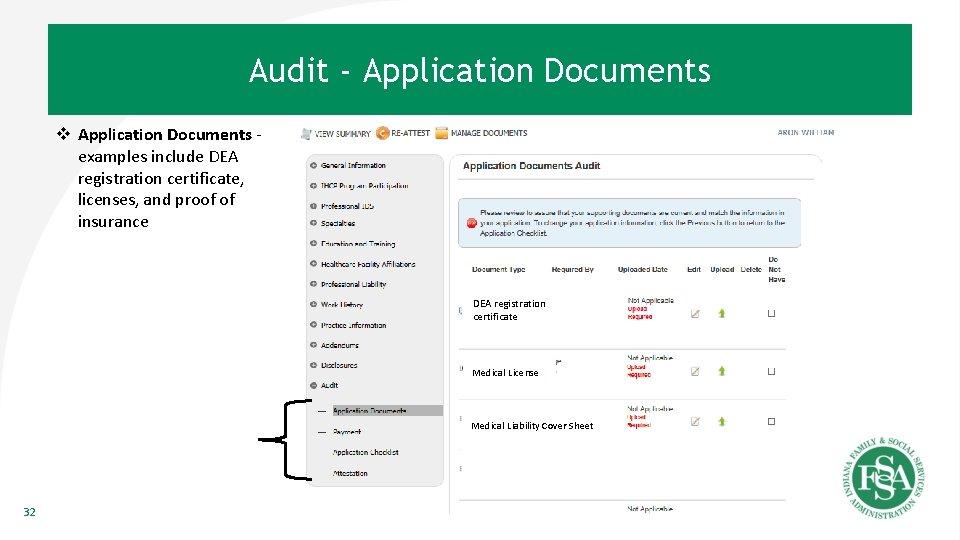The image size is (960, 540).
Task: Click the RE-ATTEST link
Action: click(x=410, y=133)
